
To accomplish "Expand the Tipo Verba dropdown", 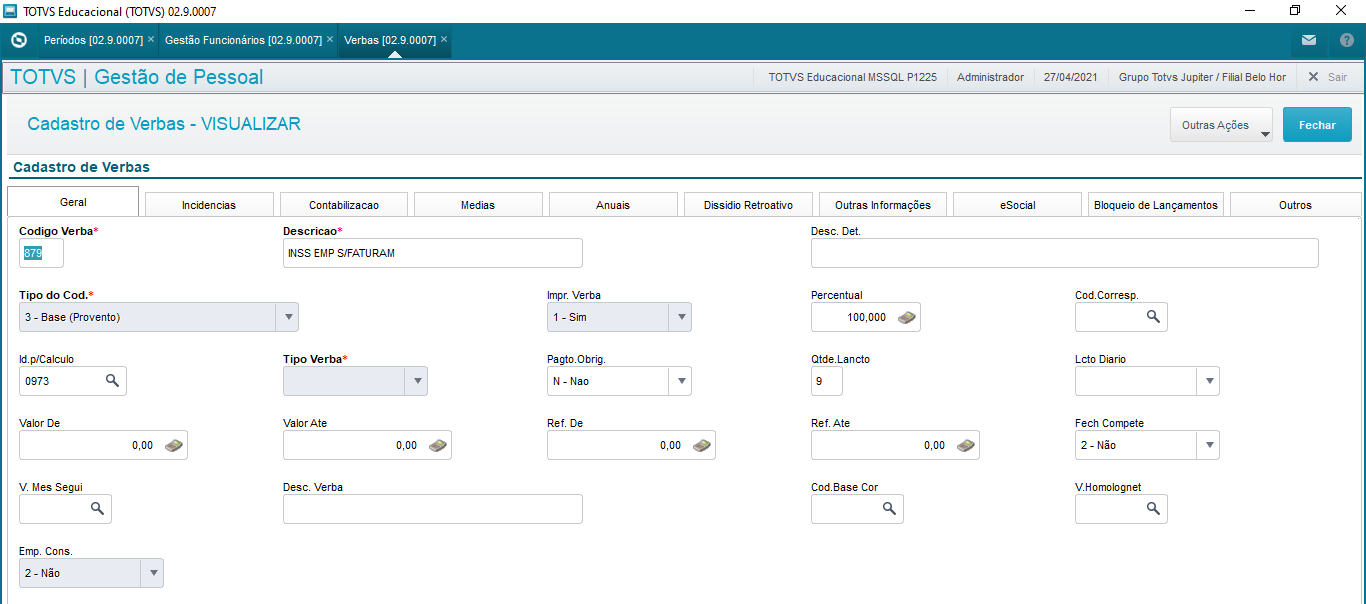I will (x=417, y=381).
